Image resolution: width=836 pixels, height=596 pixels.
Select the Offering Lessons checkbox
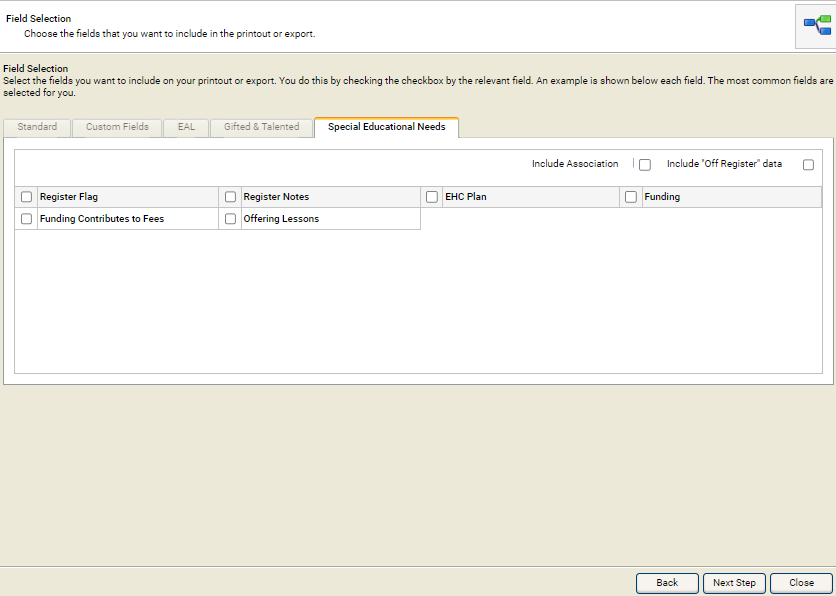(x=231, y=219)
